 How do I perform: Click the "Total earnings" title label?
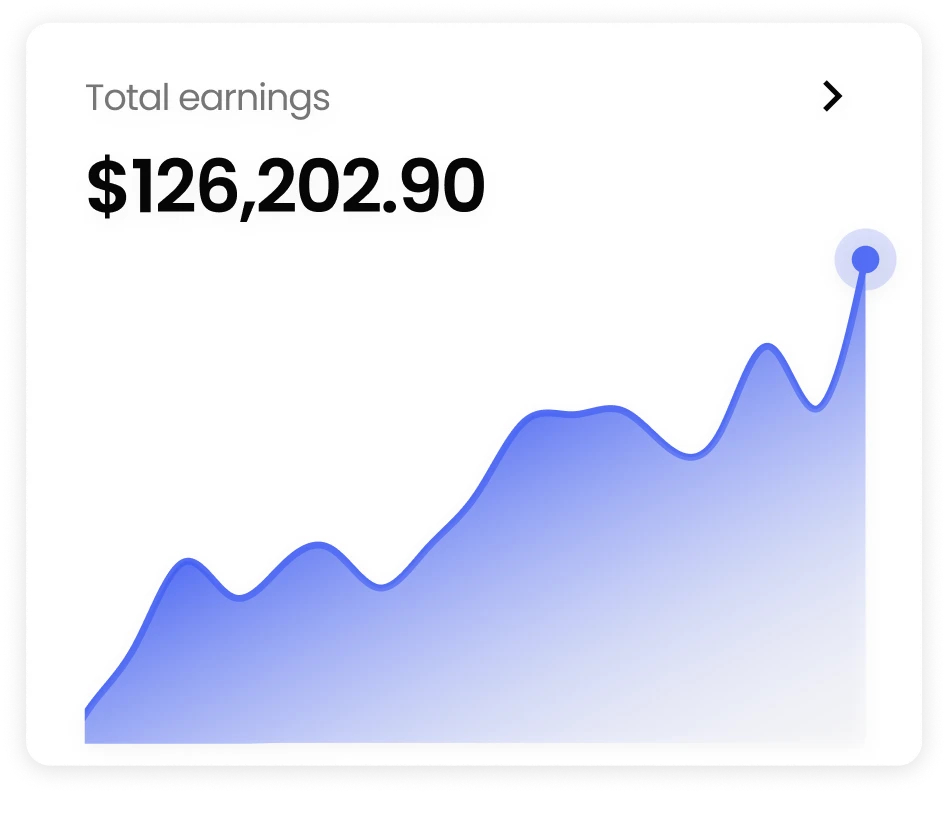(x=207, y=98)
